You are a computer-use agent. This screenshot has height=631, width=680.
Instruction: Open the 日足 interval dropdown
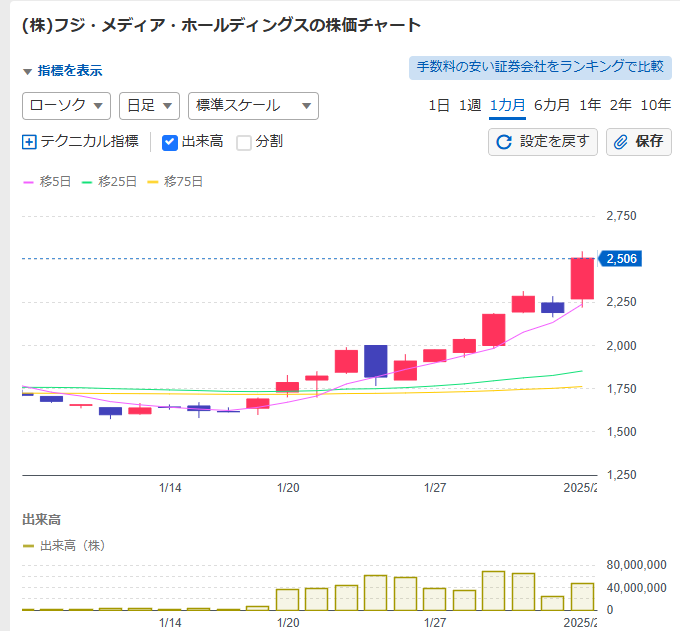[149, 106]
